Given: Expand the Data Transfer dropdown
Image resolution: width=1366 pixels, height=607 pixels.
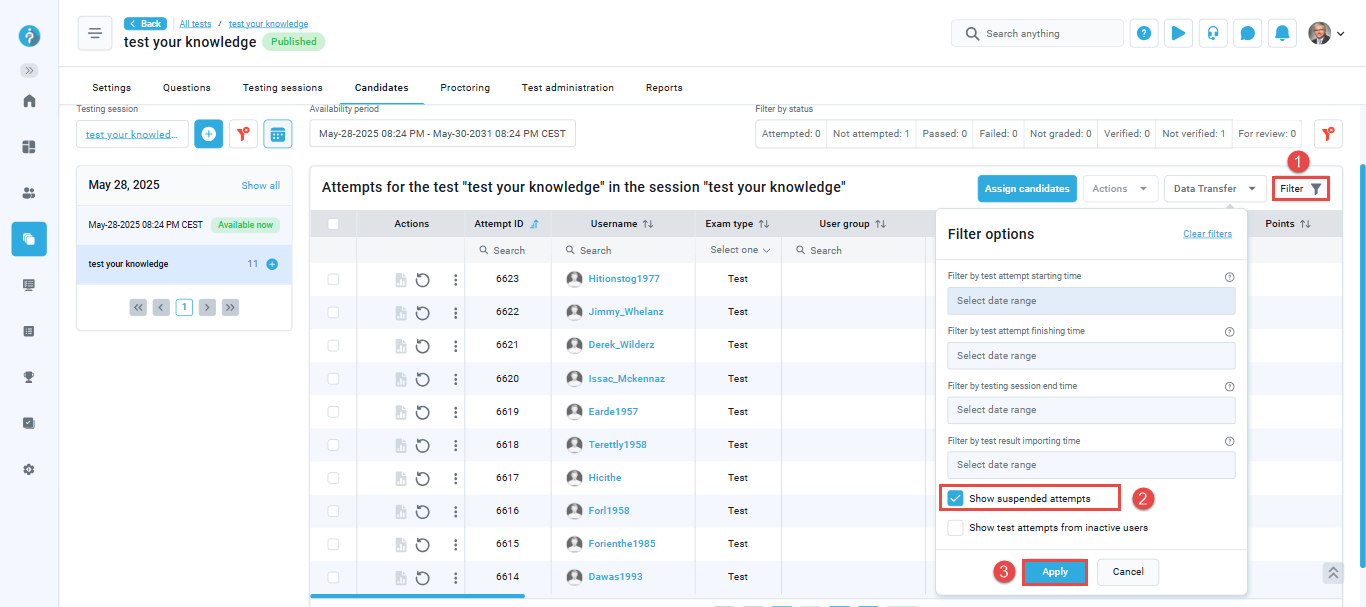Looking at the screenshot, I should 1214,188.
